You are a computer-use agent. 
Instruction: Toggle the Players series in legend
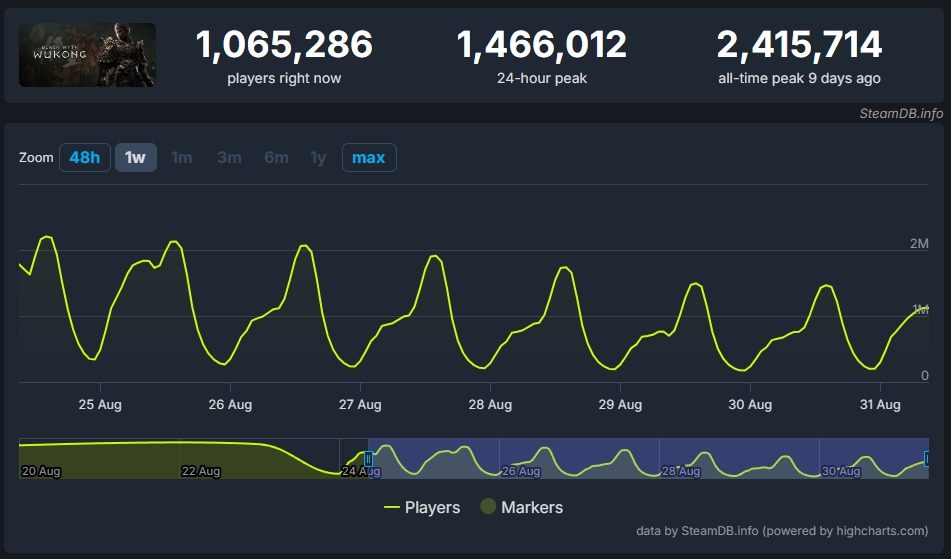pyautogui.click(x=422, y=507)
